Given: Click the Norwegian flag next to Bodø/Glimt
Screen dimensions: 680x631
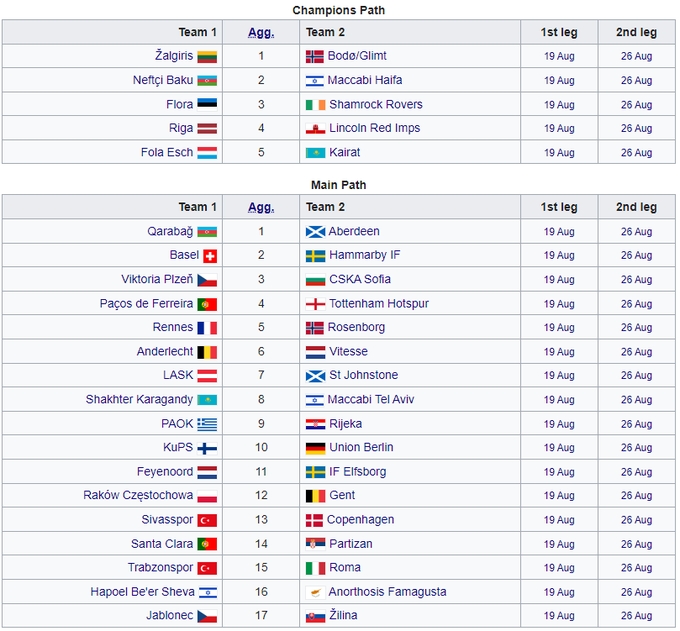Looking at the screenshot, I should [x=314, y=57].
